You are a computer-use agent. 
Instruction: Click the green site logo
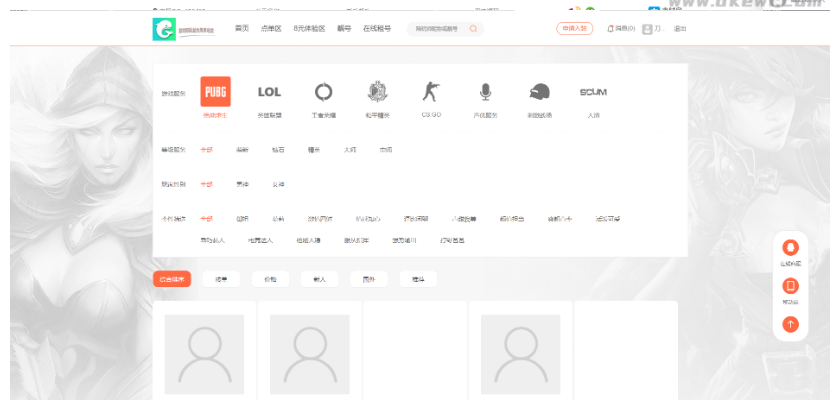click(163, 29)
